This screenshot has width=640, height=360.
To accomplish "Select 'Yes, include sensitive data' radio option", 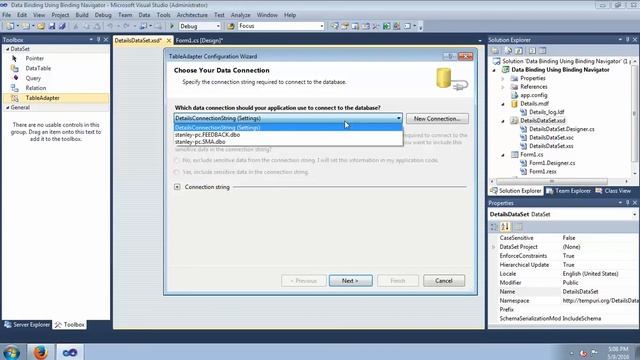I will [x=177, y=172].
